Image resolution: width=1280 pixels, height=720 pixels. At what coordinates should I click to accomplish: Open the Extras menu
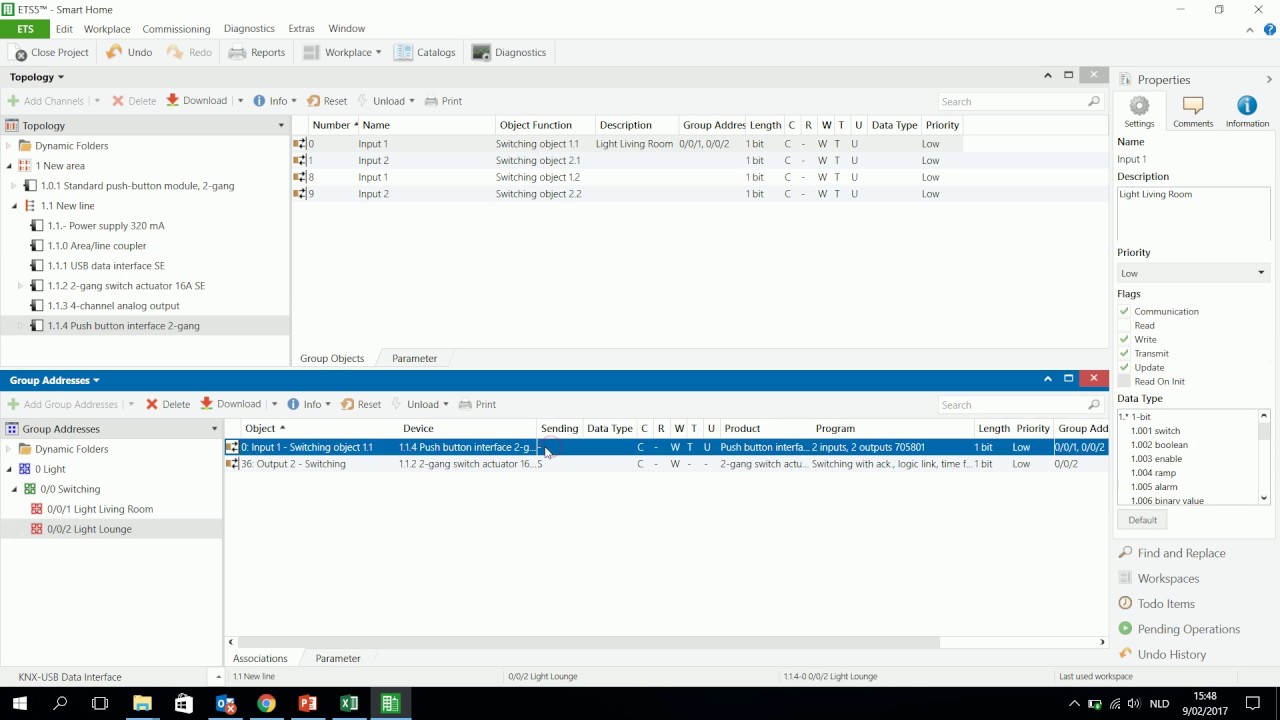pos(301,29)
